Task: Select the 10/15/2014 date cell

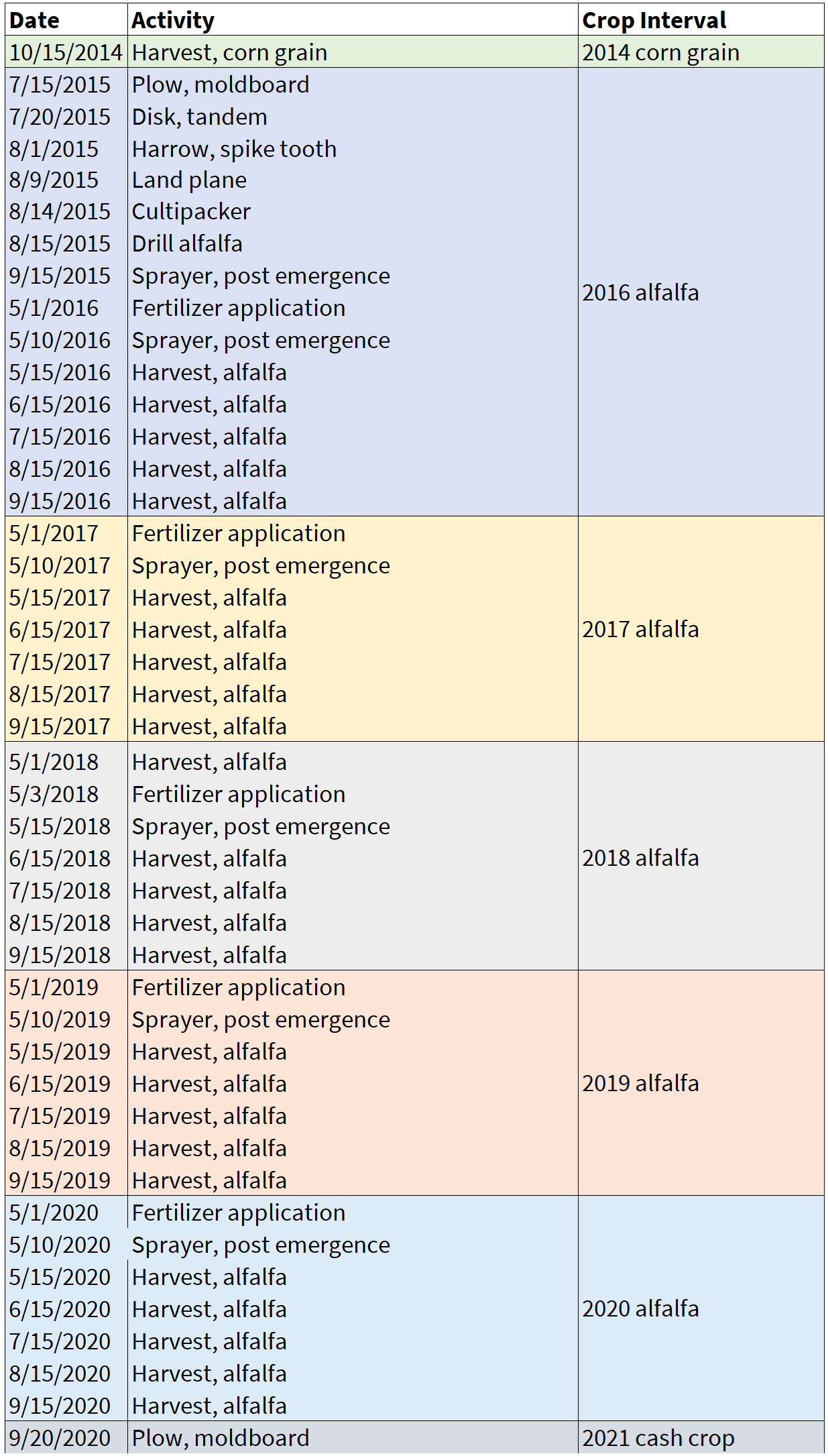Action: (x=66, y=52)
